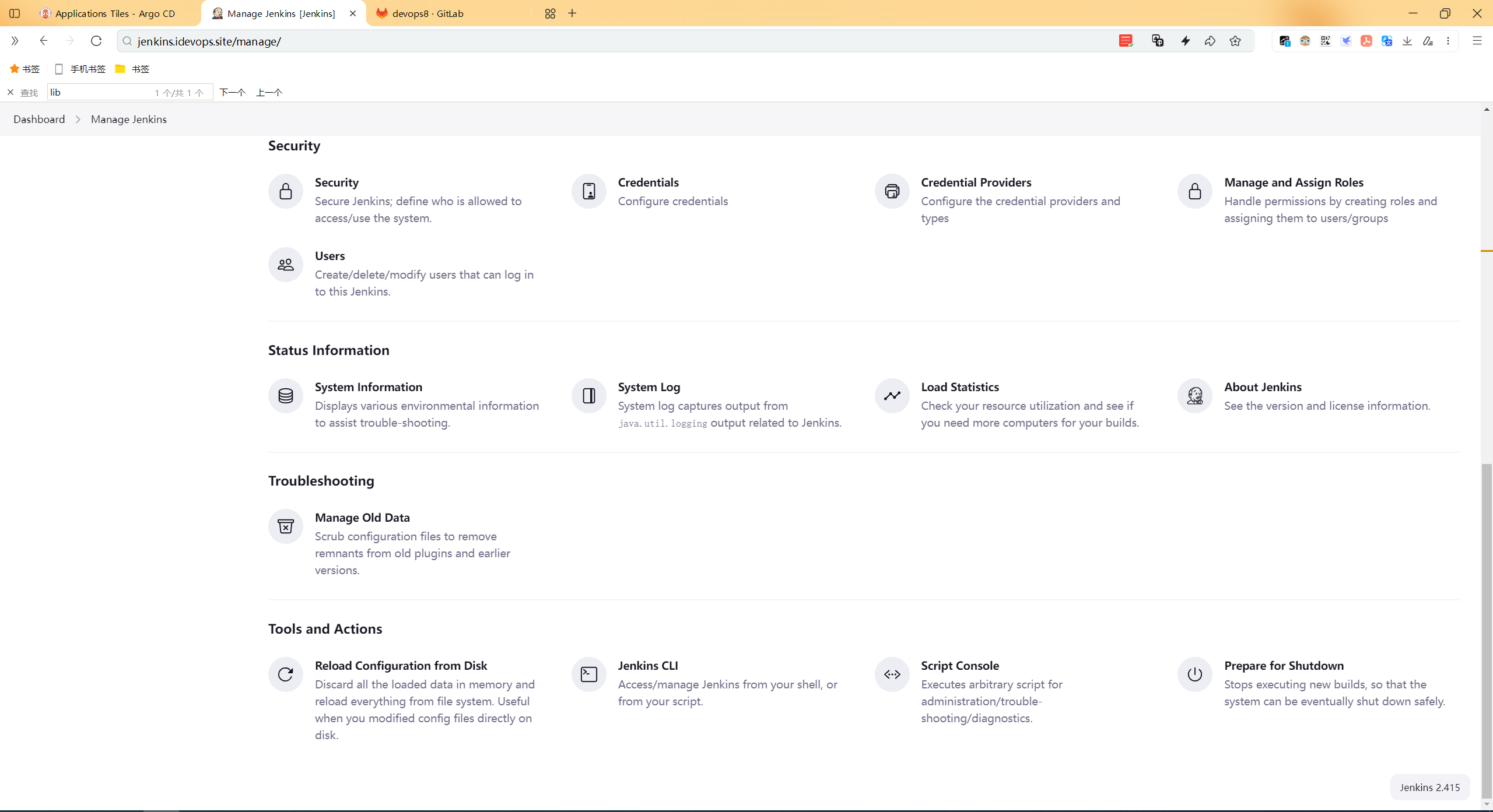The width and height of the screenshot is (1493, 812).
Task: Click the System Information database icon
Action: tap(285, 396)
